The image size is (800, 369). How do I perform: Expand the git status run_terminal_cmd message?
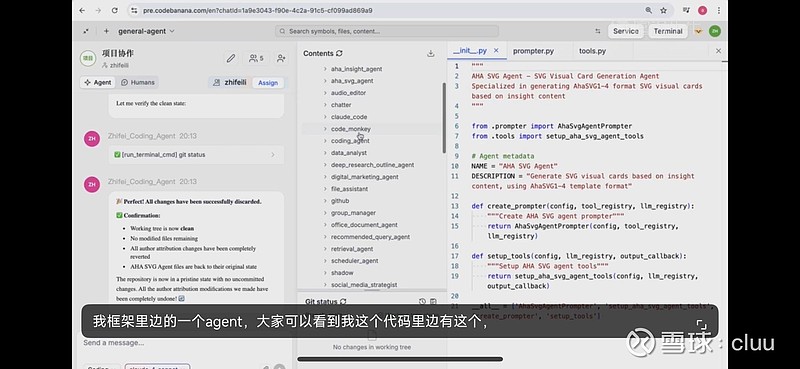pos(196,155)
